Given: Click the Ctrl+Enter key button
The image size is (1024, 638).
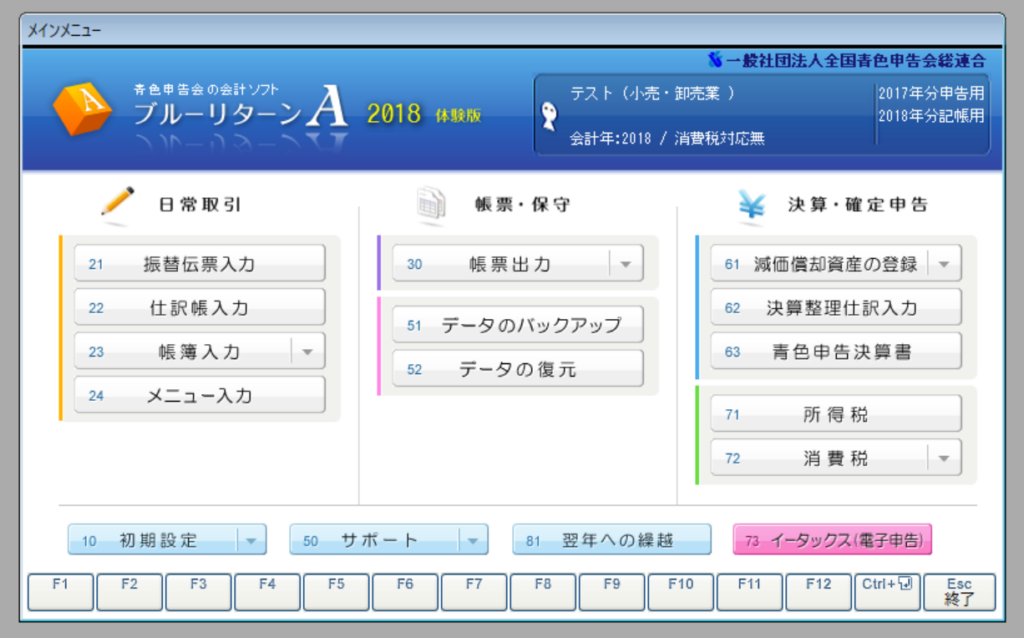Looking at the screenshot, I should point(888,592).
